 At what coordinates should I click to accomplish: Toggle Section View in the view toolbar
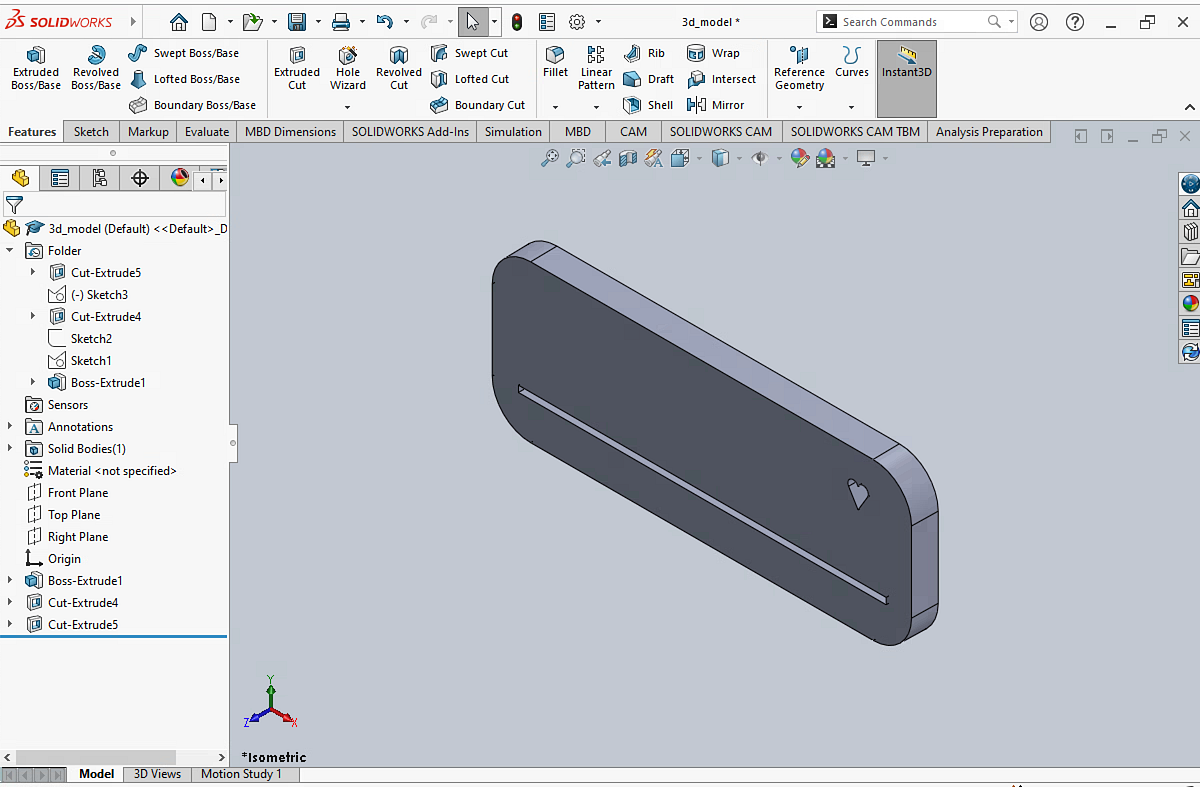click(628, 158)
